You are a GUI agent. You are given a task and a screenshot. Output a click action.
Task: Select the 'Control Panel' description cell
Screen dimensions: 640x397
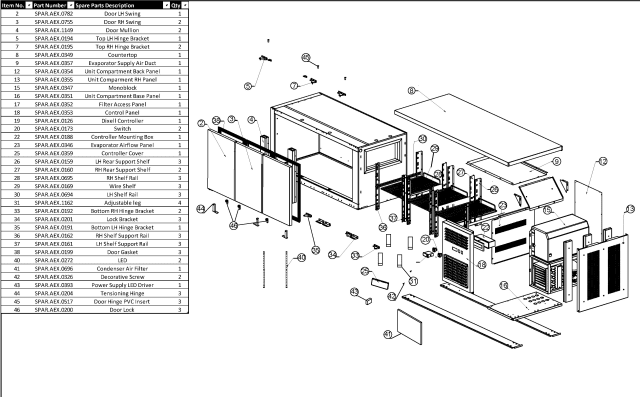122,113
